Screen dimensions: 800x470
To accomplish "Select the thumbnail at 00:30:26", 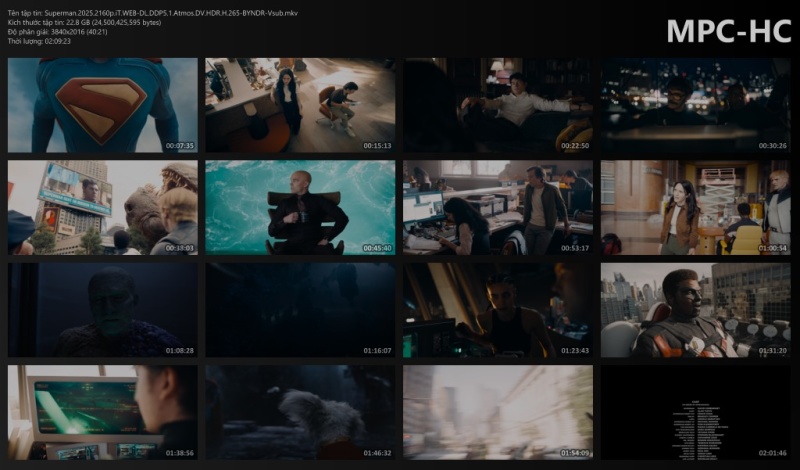I will [695, 105].
